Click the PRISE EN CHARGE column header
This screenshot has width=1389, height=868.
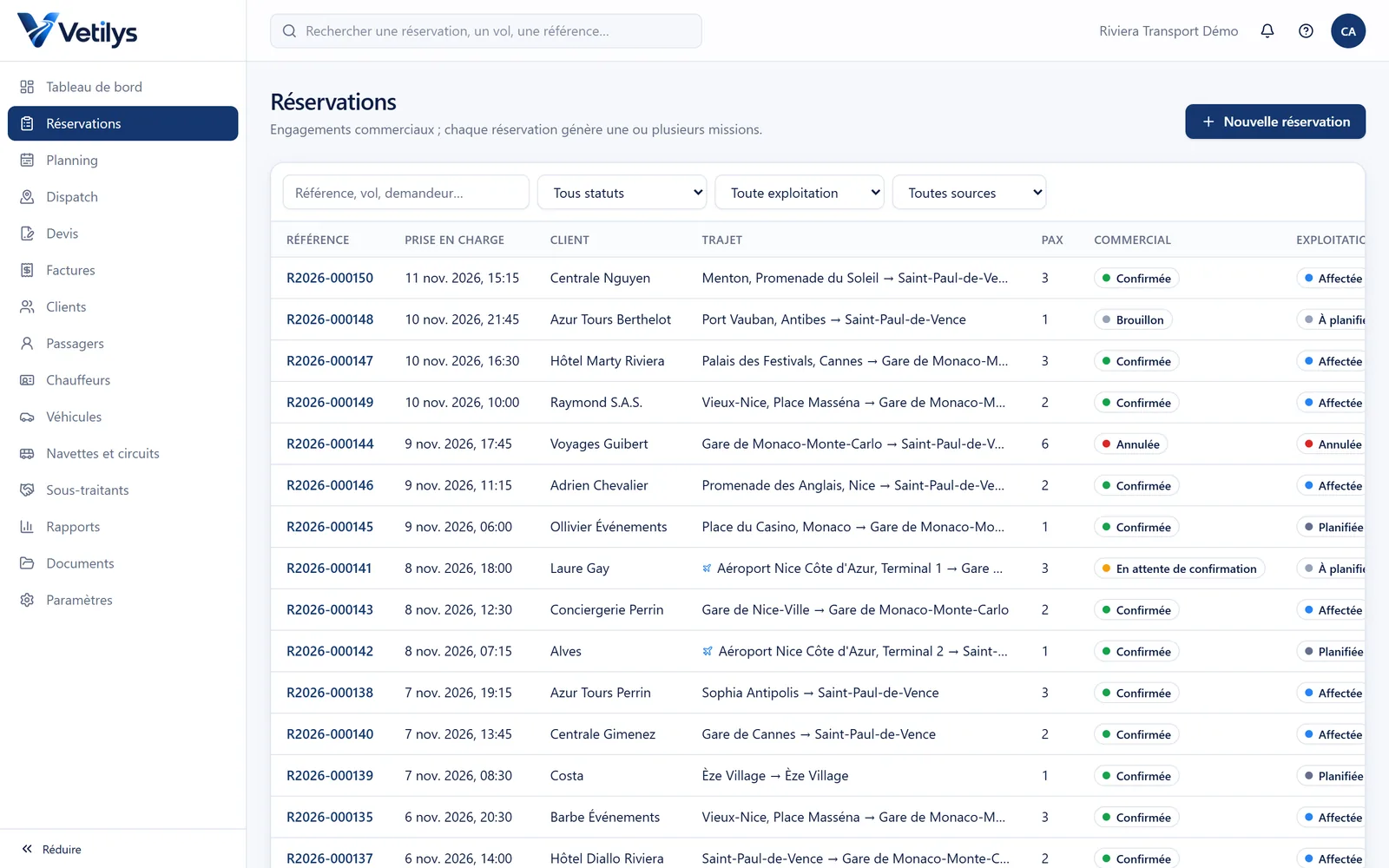tap(454, 240)
